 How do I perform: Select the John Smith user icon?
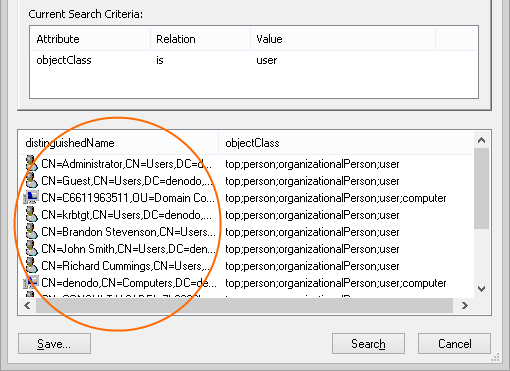coord(31,249)
